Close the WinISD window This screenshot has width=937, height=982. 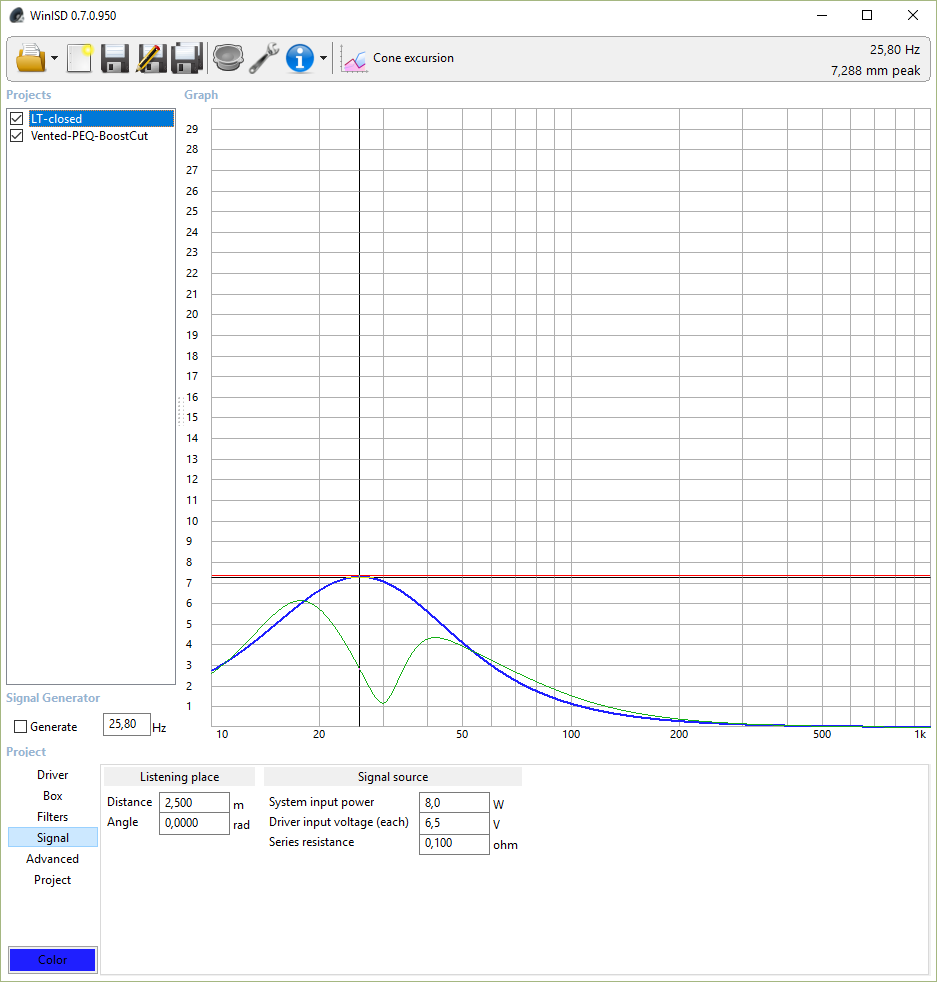pyautogui.click(x=913, y=15)
